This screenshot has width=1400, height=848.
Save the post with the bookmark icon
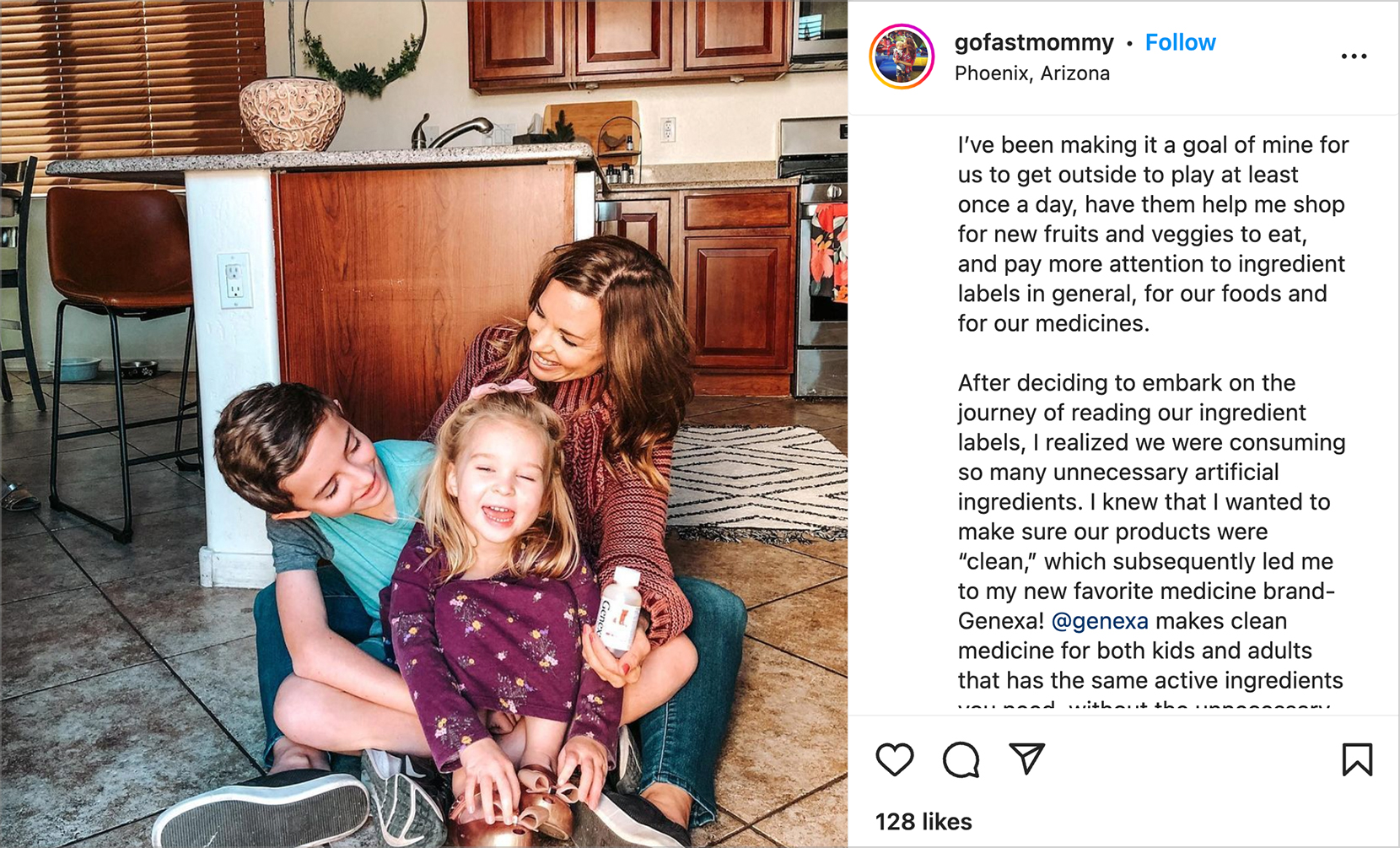[1357, 759]
